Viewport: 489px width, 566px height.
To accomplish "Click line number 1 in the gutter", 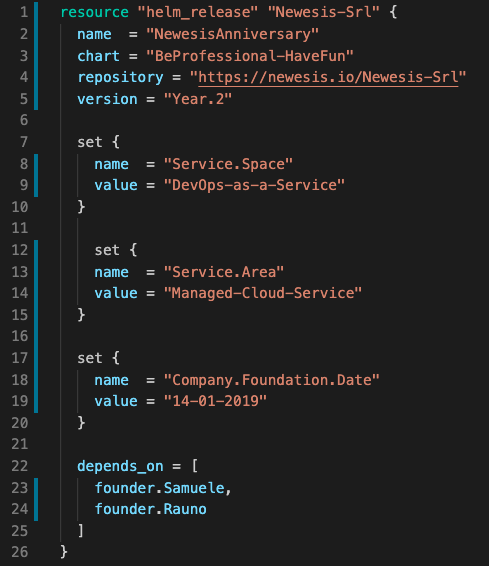I will click(x=24, y=12).
